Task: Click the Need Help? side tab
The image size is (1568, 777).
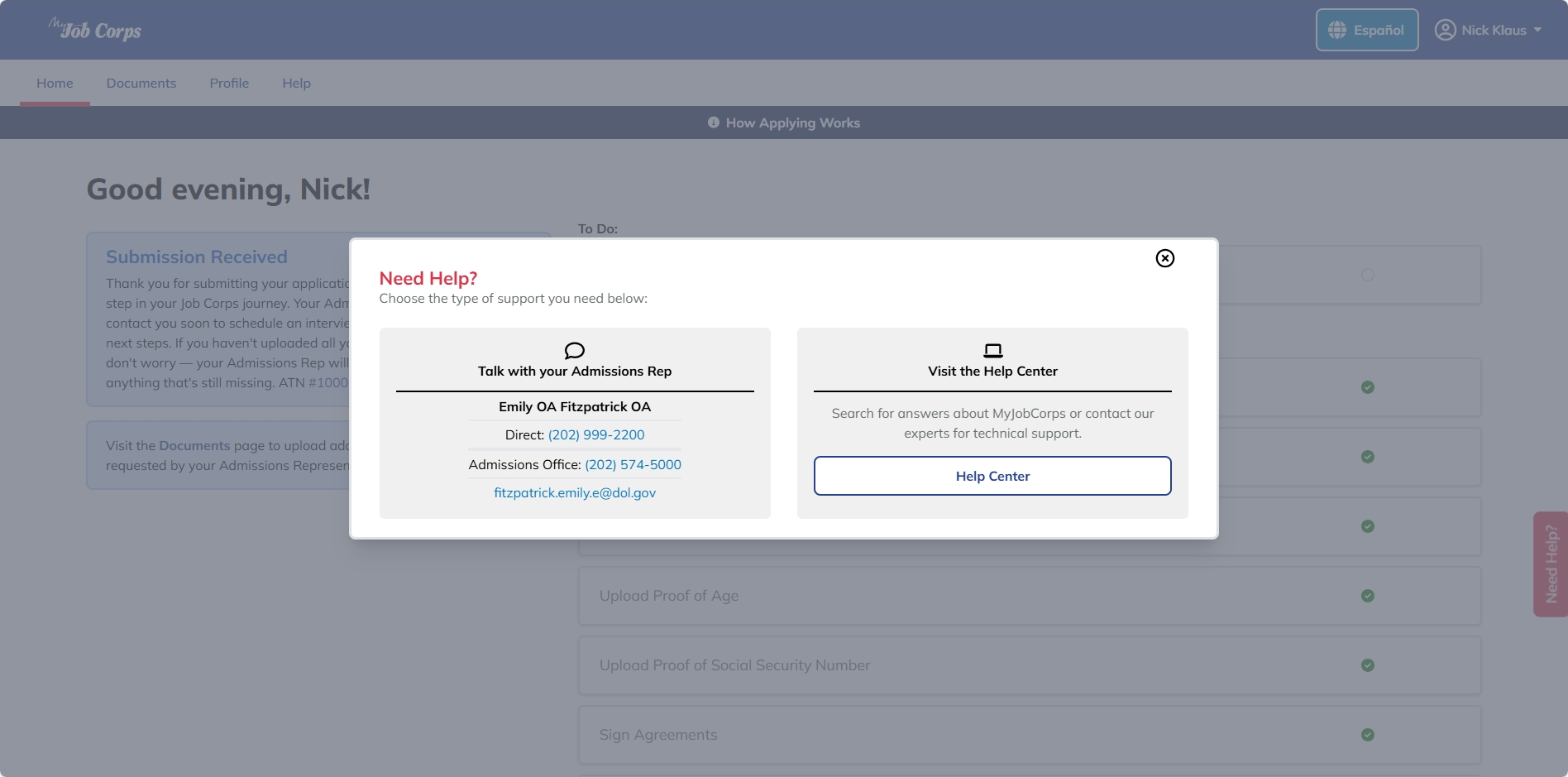Action: (1551, 564)
